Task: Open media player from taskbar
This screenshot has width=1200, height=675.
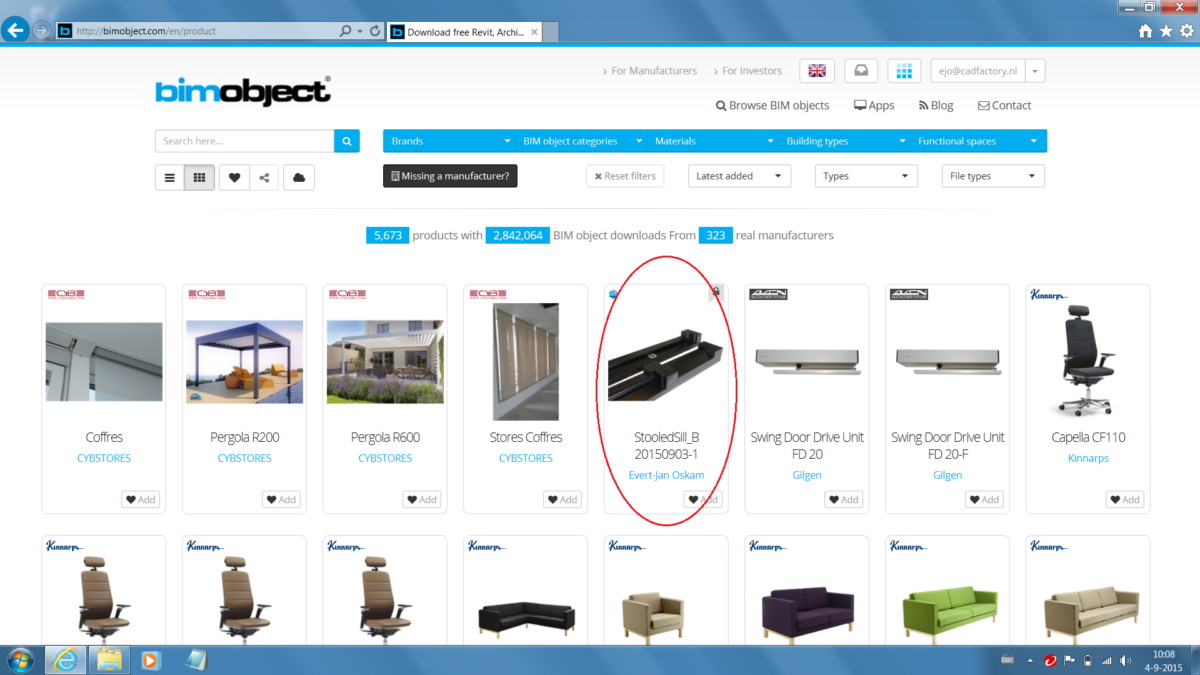Action: tap(150, 660)
